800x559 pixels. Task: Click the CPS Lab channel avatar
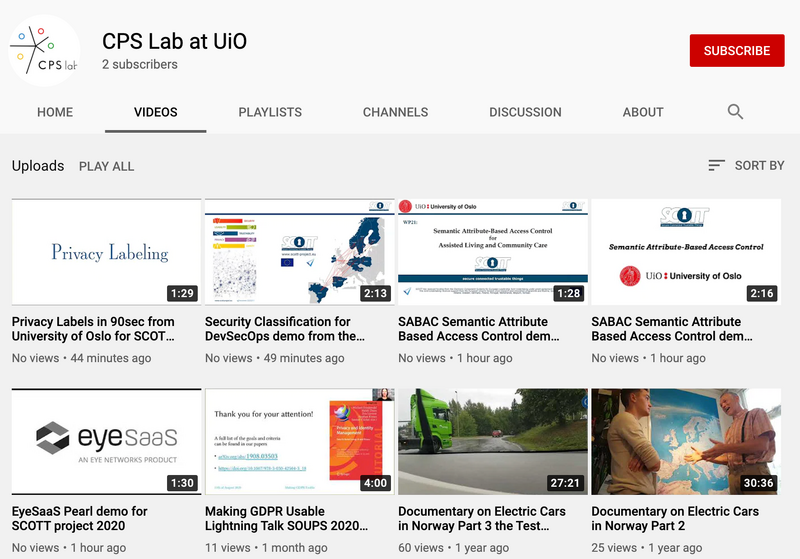(x=44, y=50)
